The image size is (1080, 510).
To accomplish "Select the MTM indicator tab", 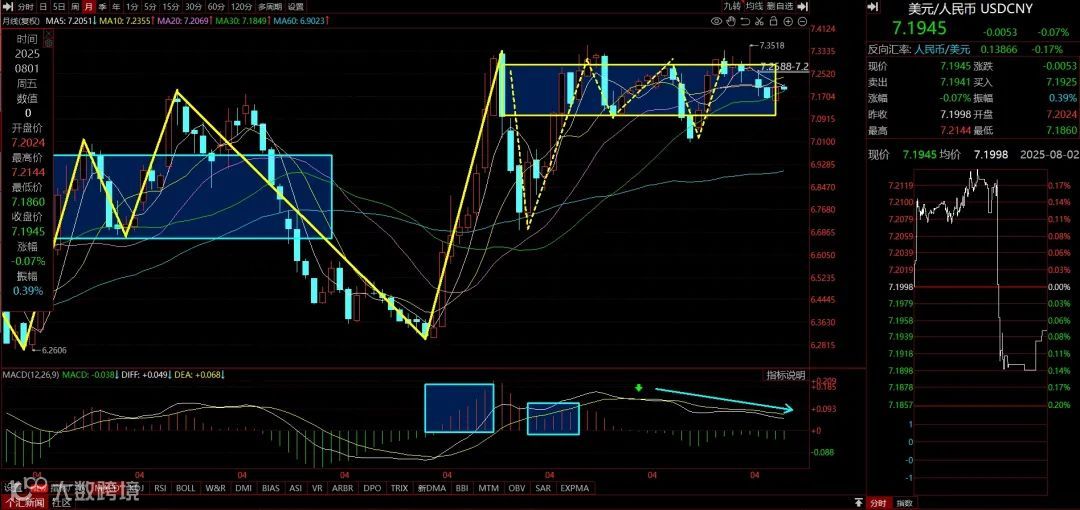I will 488,488.
